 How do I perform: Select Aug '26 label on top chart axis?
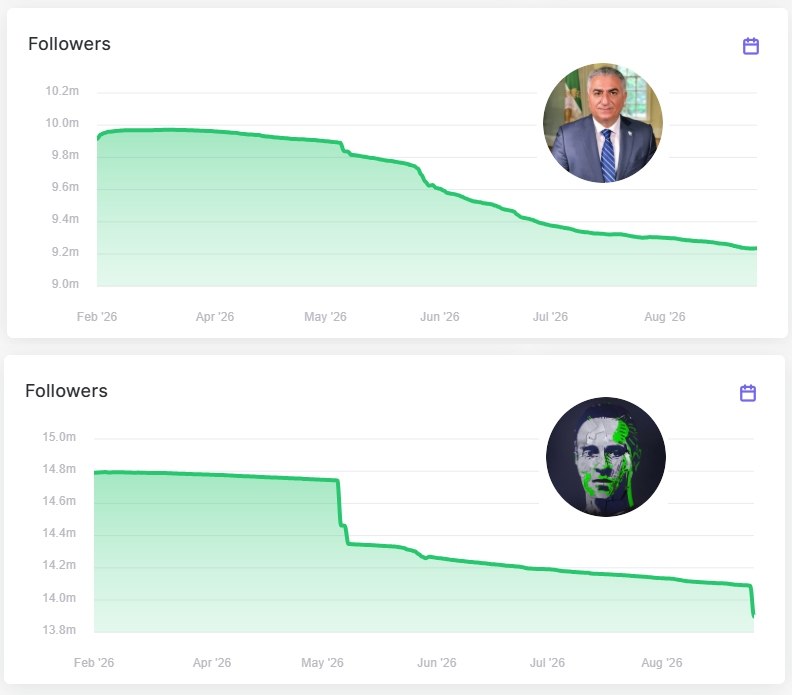pyautogui.click(x=665, y=317)
